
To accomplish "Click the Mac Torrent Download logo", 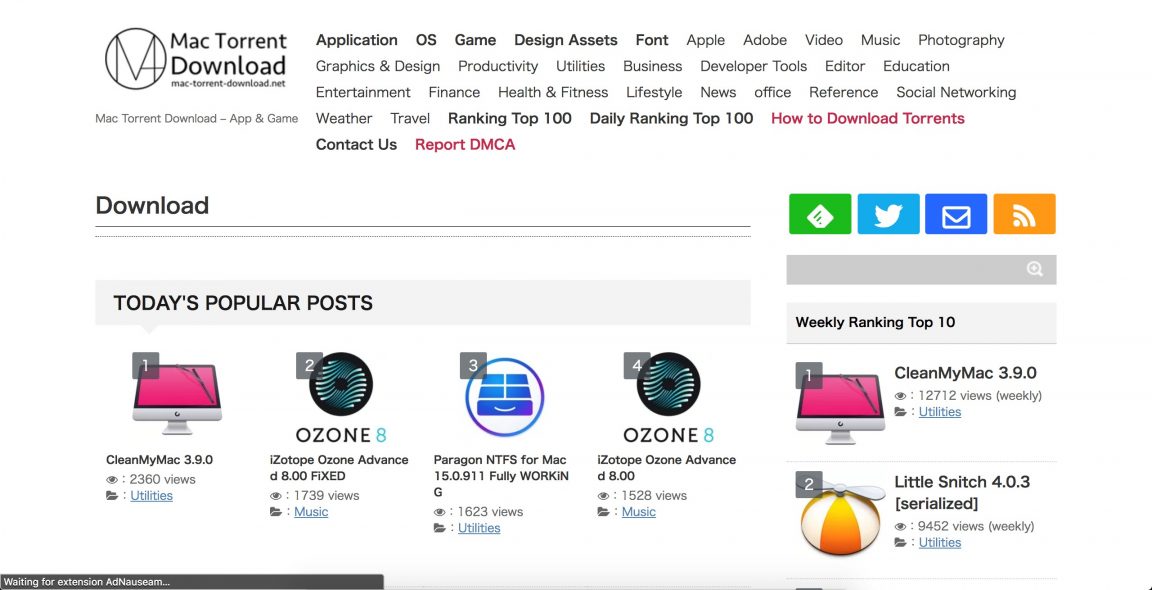I will [195, 60].
